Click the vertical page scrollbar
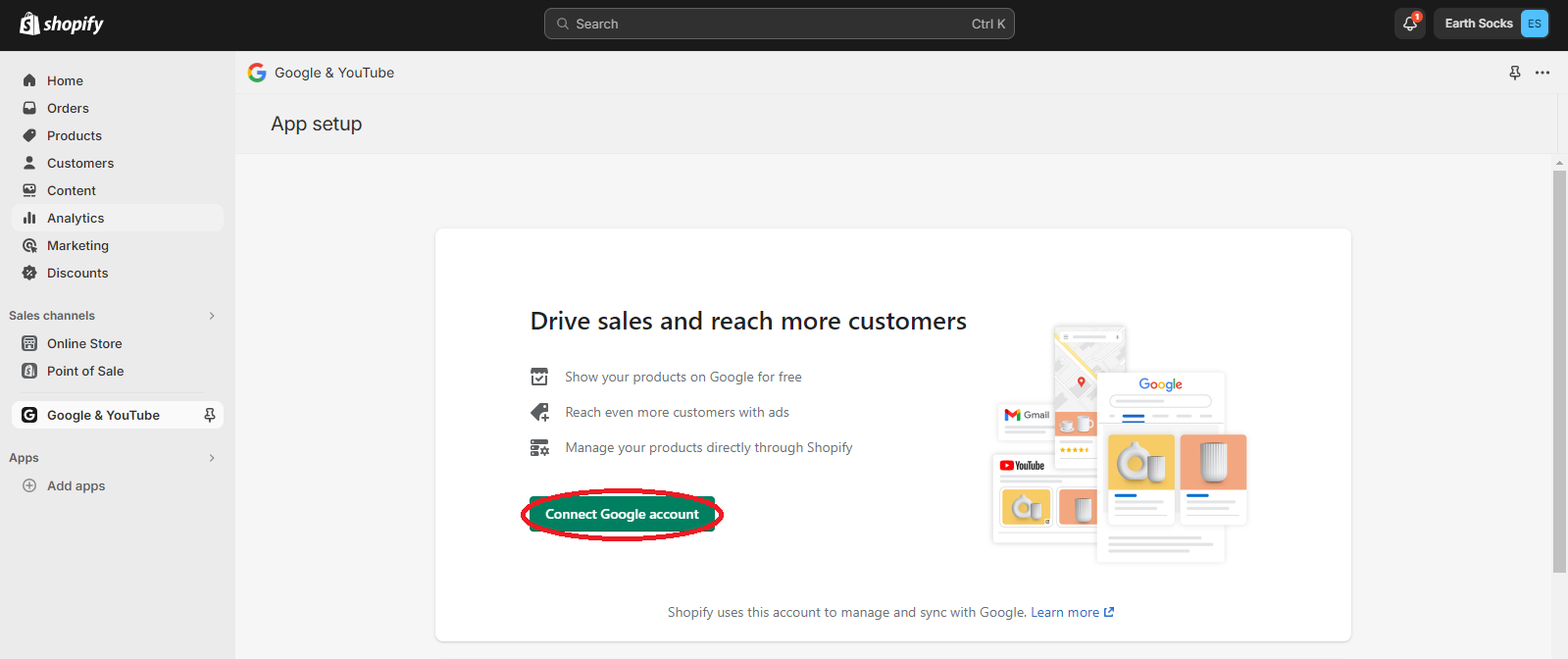 tap(1559, 371)
